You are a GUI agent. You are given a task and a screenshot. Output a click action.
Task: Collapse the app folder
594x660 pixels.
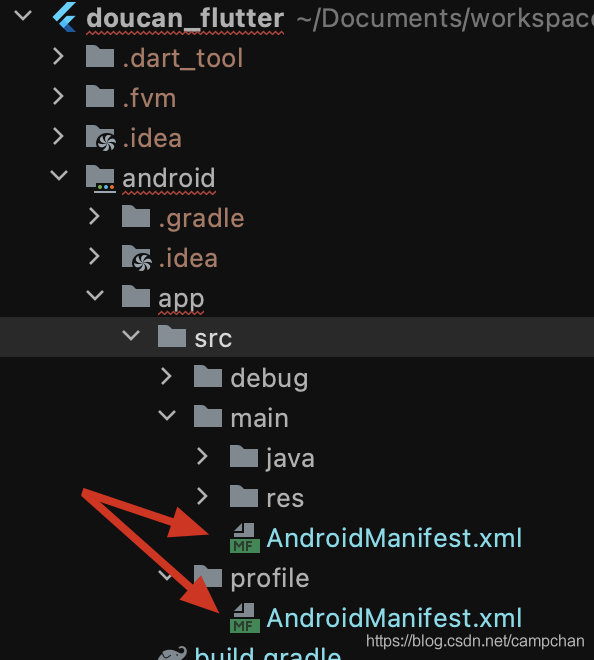point(95,295)
